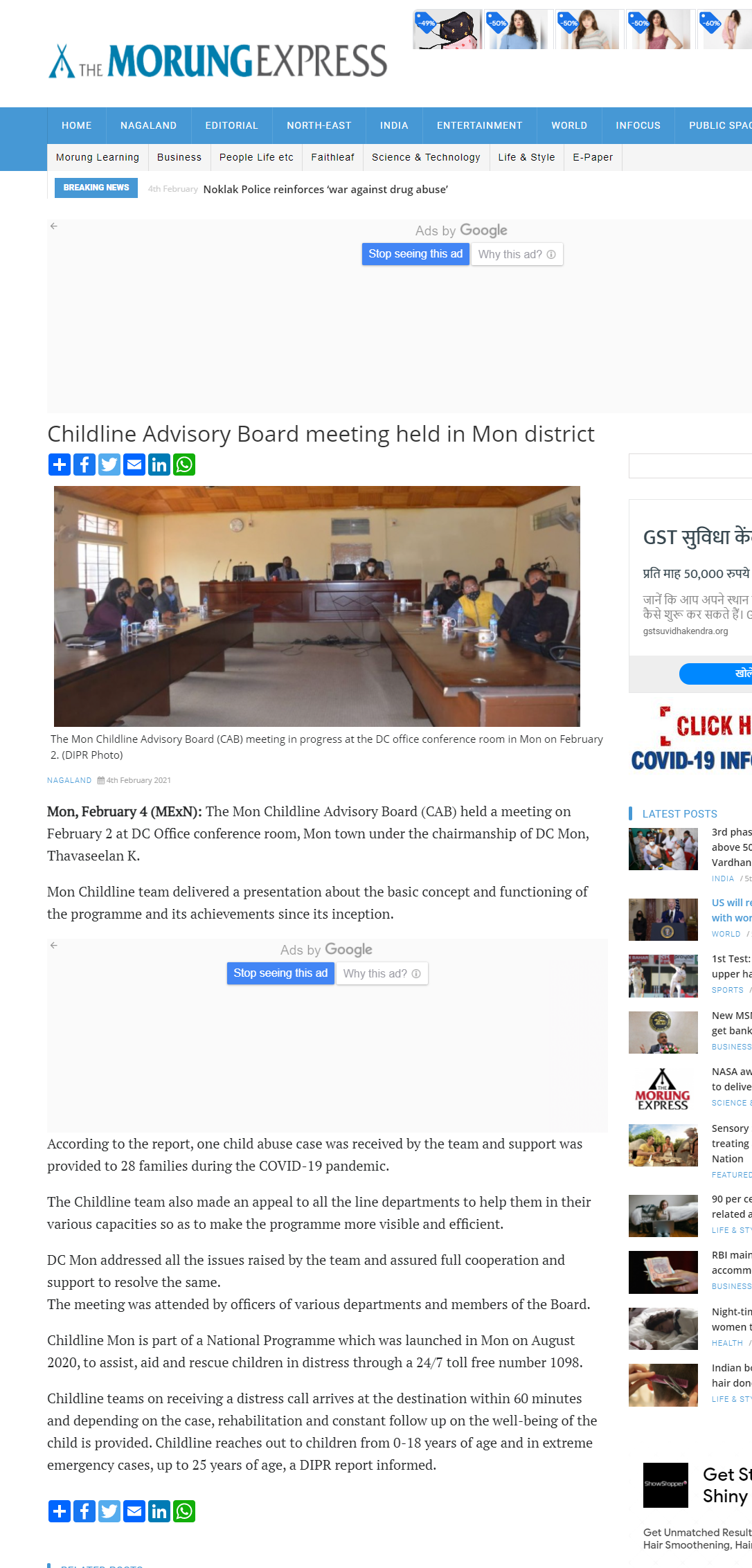Open the Nagaland menu item

click(x=148, y=125)
